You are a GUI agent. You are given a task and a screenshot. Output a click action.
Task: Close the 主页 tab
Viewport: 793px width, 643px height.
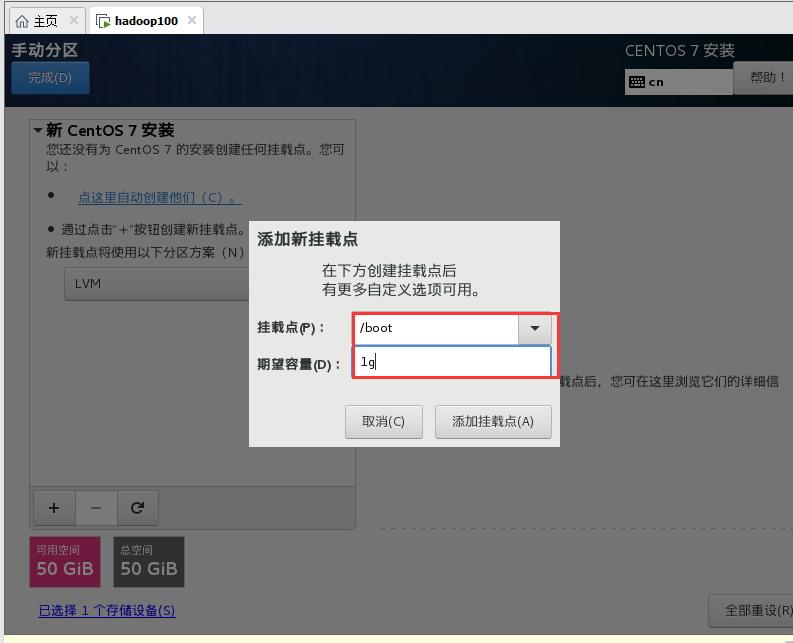(x=74, y=20)
